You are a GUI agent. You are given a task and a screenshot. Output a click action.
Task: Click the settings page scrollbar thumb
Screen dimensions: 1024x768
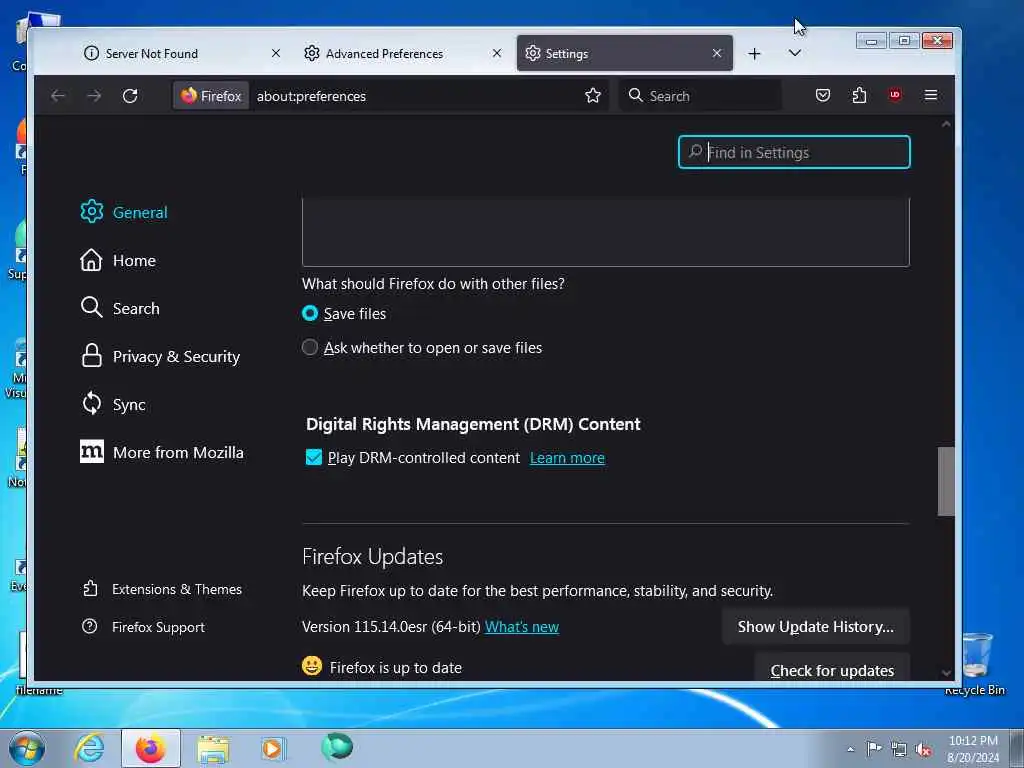946,481
